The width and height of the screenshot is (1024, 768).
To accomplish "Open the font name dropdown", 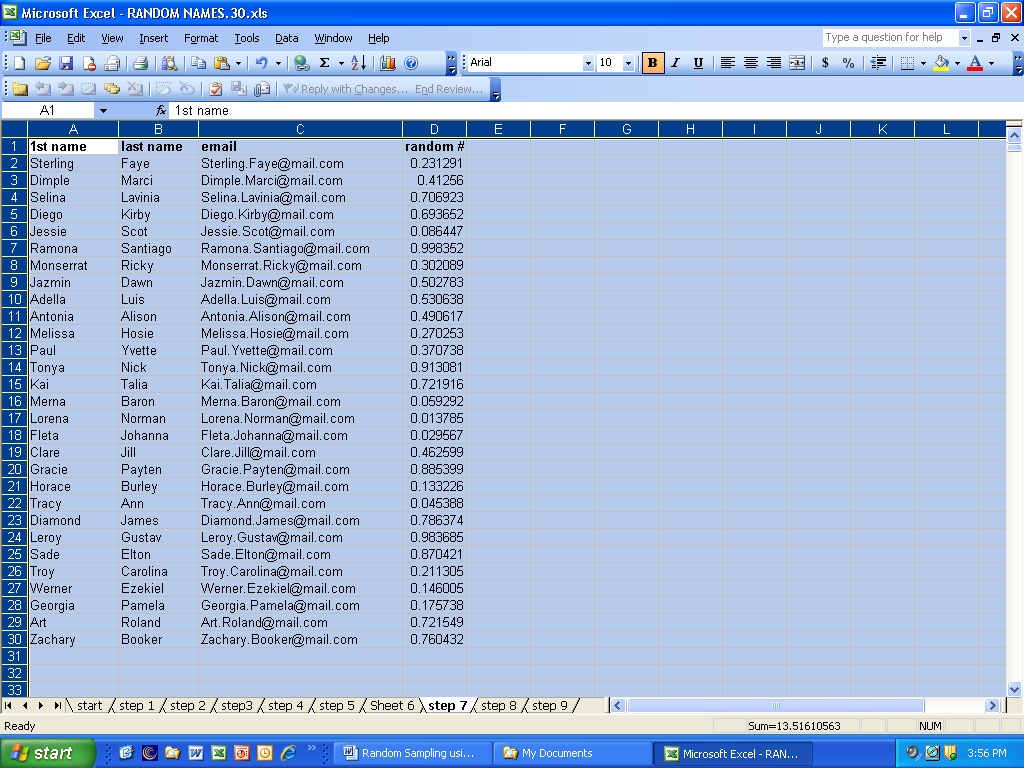I will coord(588,63).
